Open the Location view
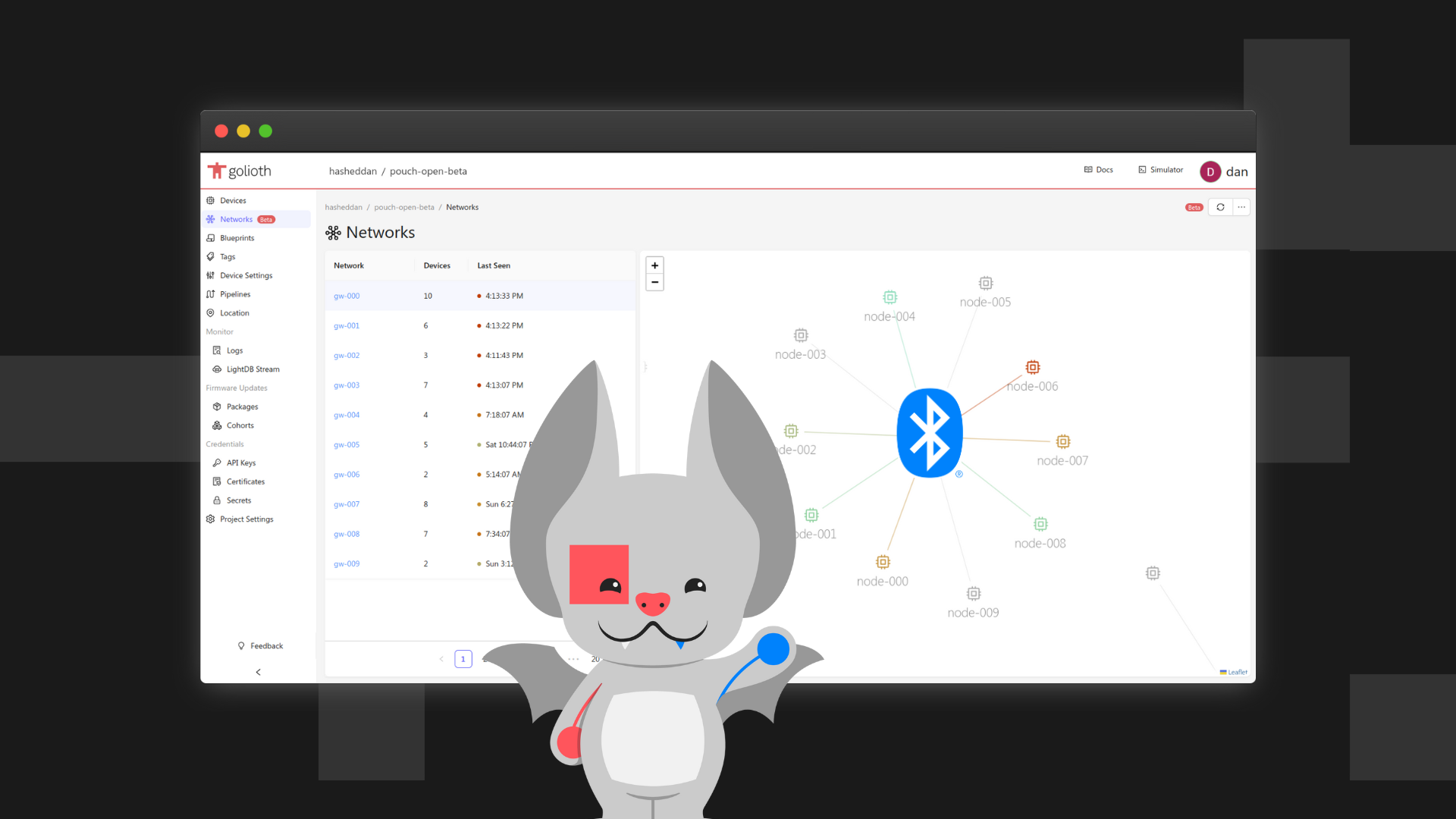1456x819 pixels. [234, 312]
